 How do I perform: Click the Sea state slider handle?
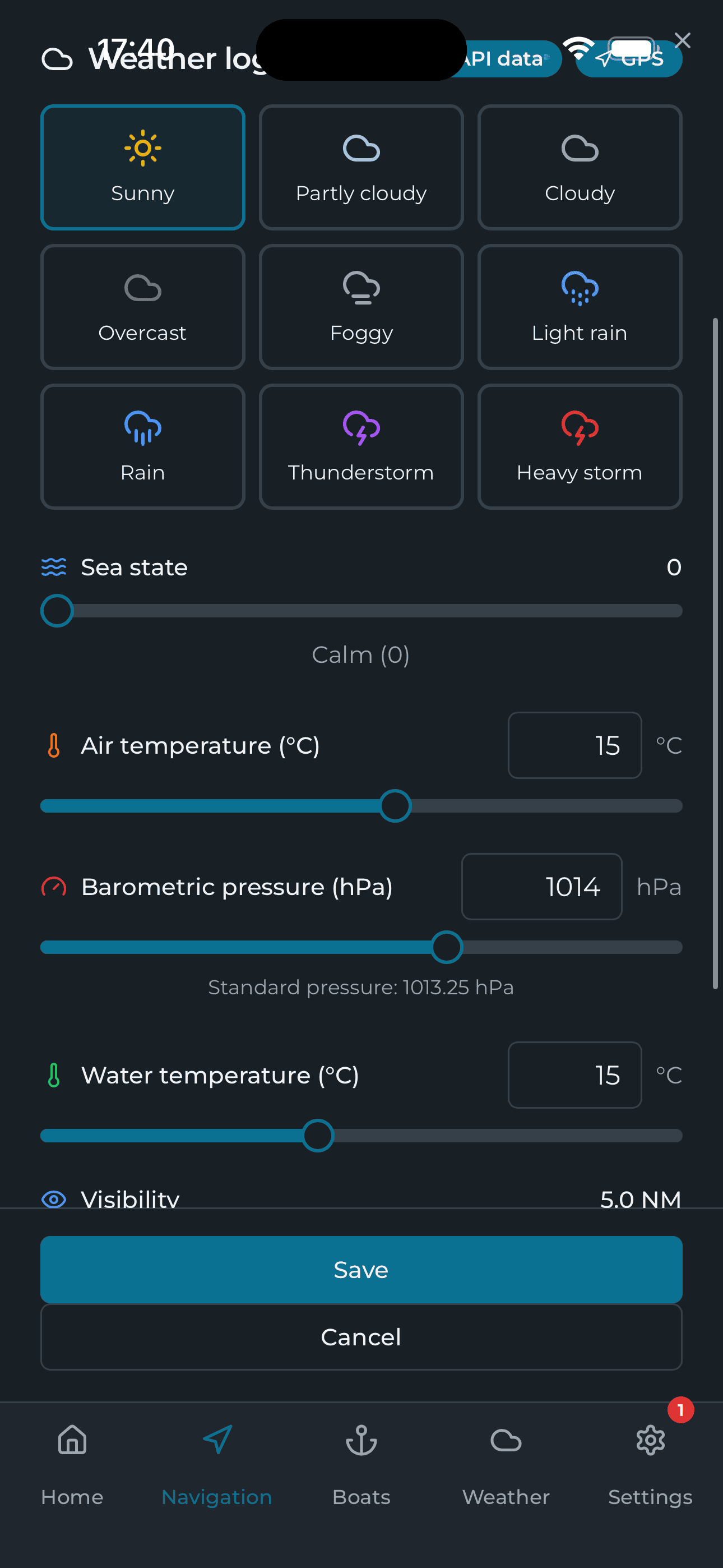tap(57, 611)
